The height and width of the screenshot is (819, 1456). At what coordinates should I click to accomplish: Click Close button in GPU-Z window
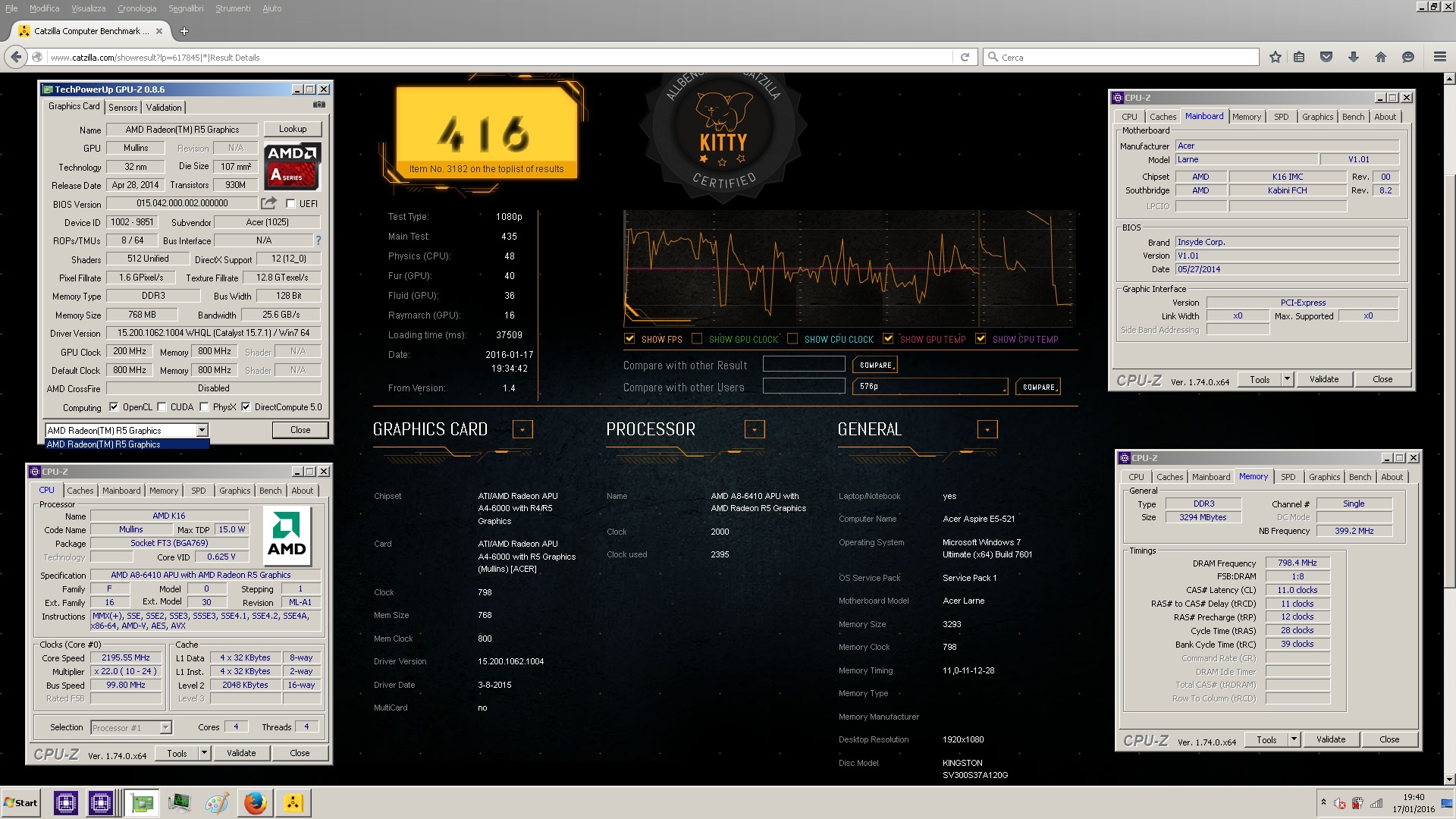pyautogui.click(x=300, y=430)
